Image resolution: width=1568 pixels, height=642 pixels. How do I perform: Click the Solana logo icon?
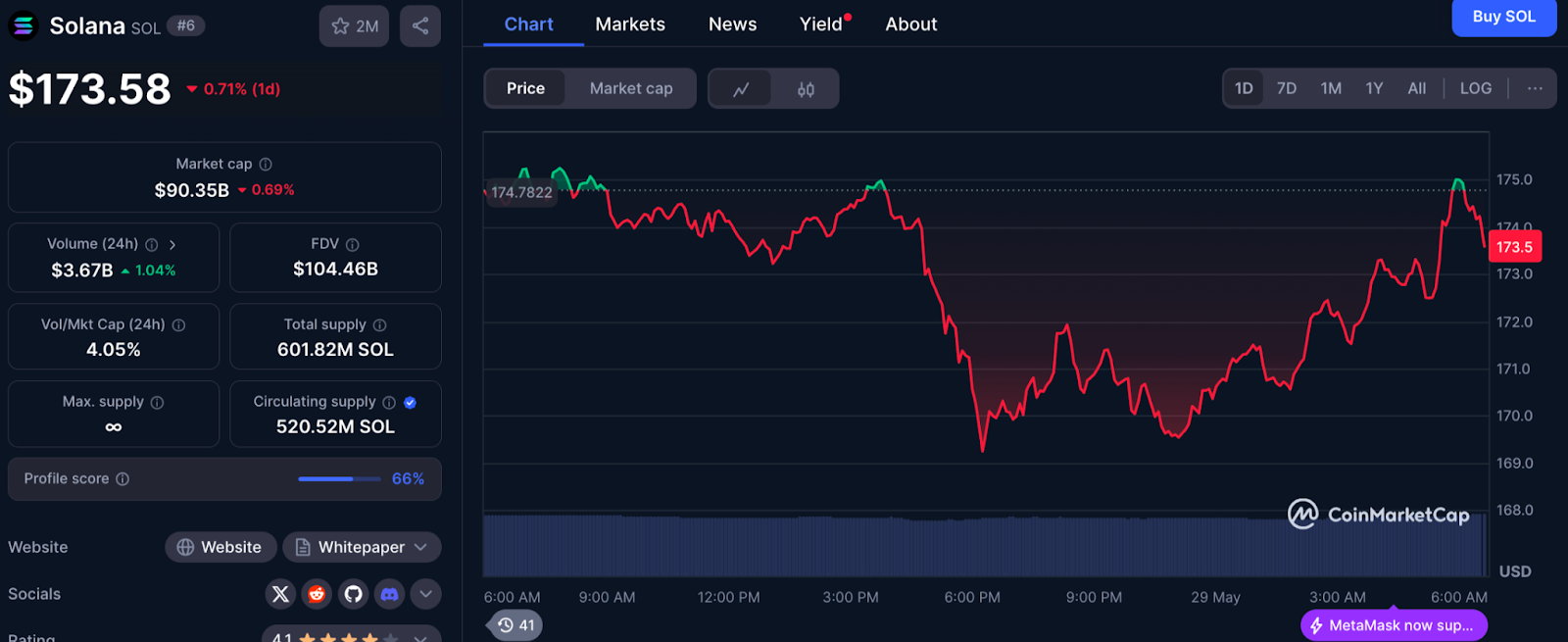(24, 25)
